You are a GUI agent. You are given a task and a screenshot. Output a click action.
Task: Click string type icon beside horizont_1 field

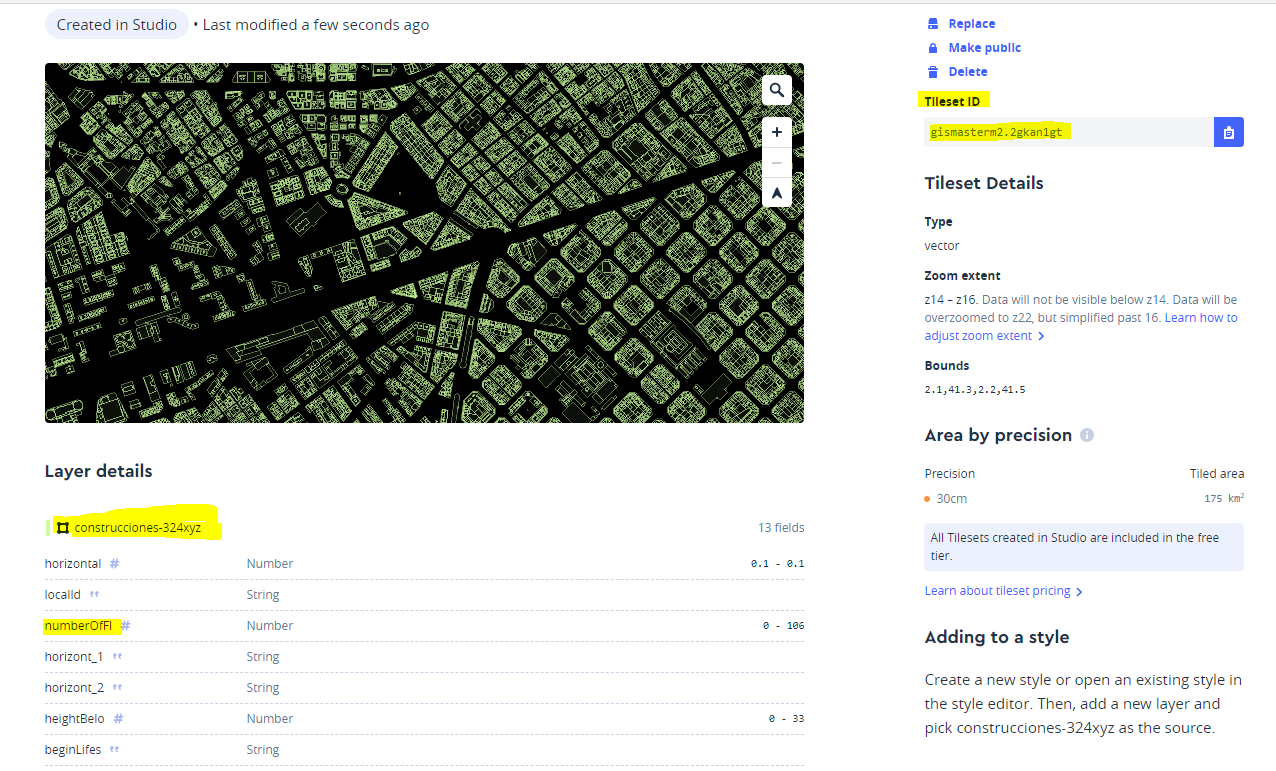(117, 656)
